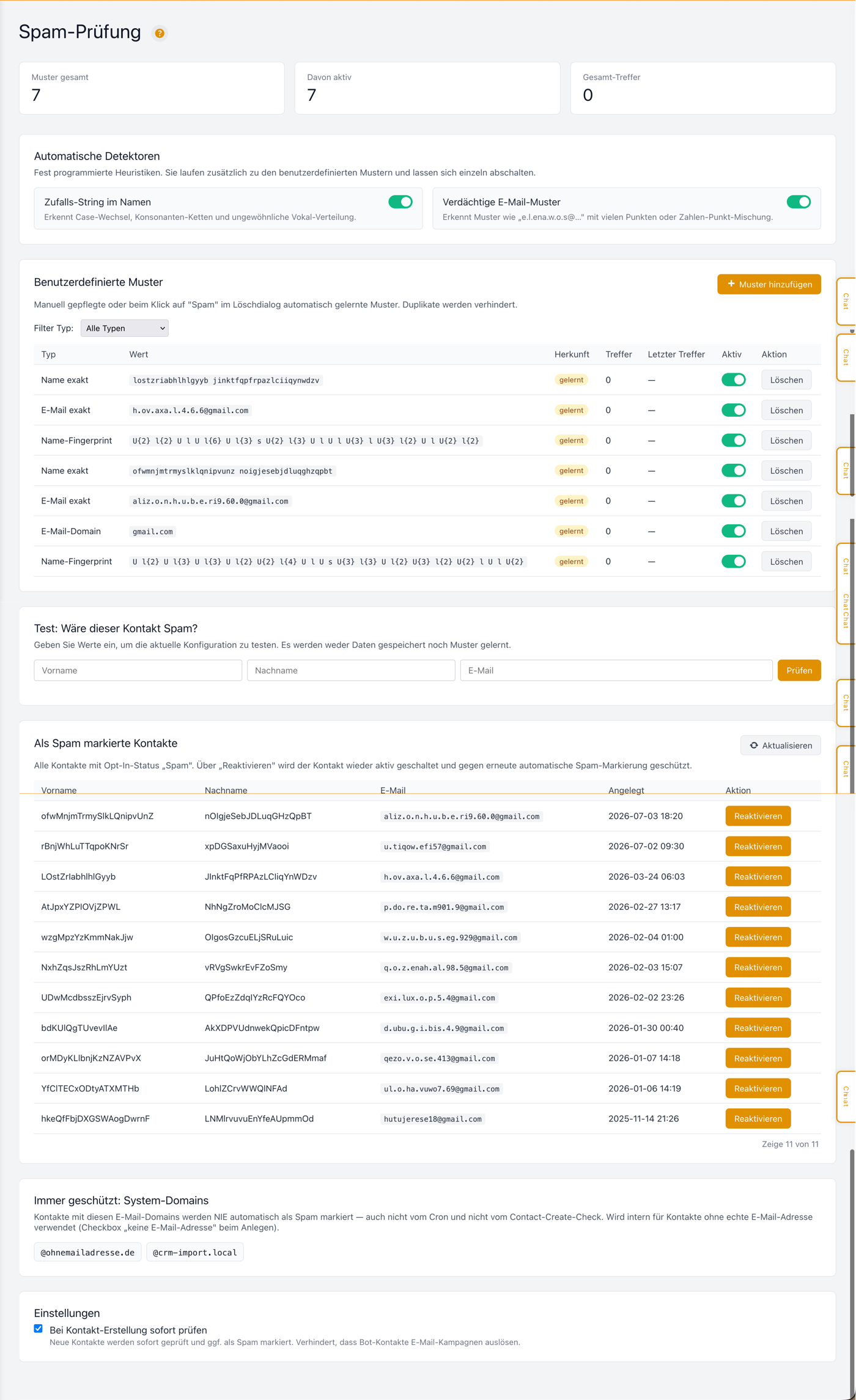Reactivate contact LOstZrIabhlhlGyyb
This screenshot has width=856, height=1400.
point(758,876)
